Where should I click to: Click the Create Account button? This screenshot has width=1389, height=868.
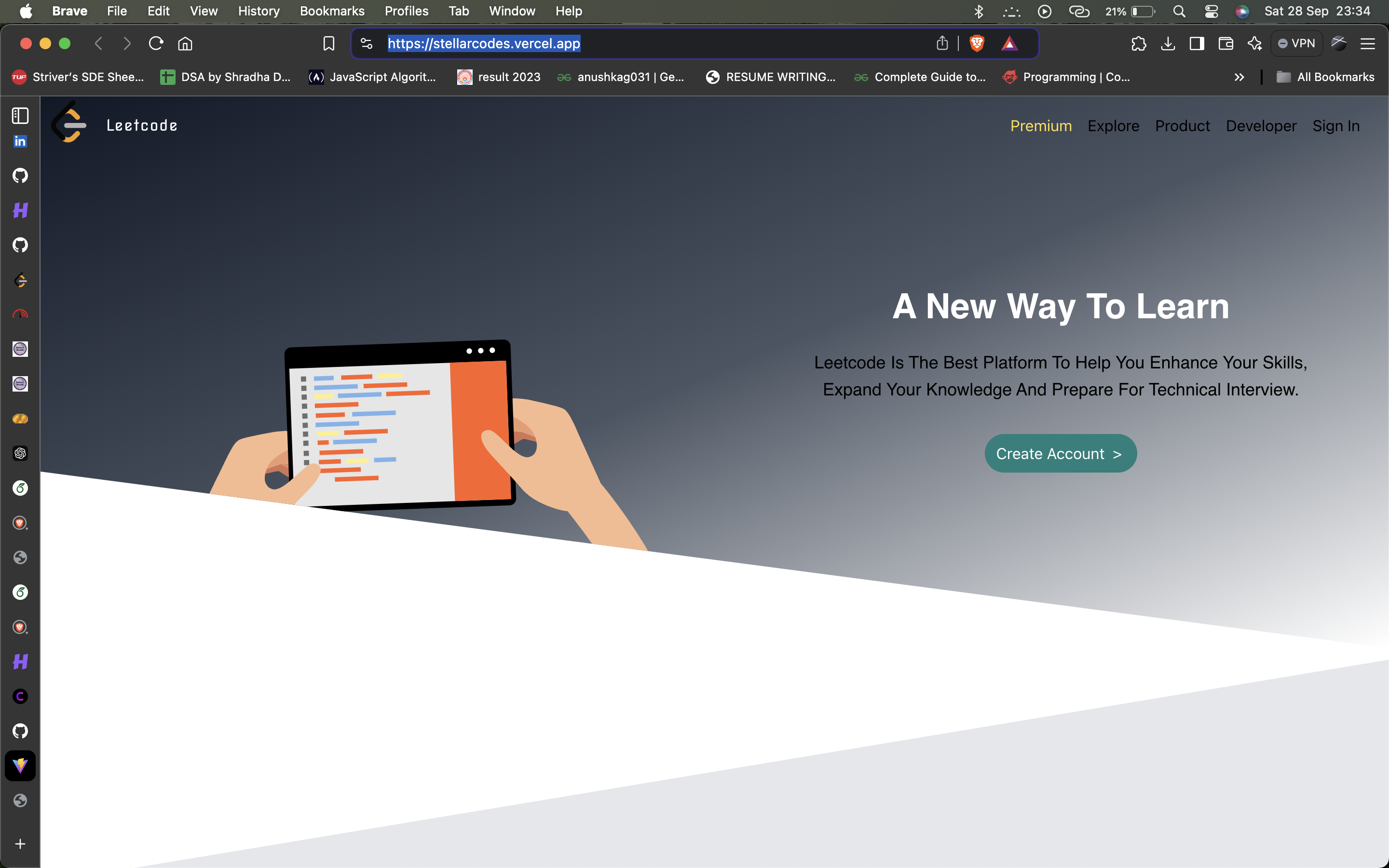tap(1060, 453)
